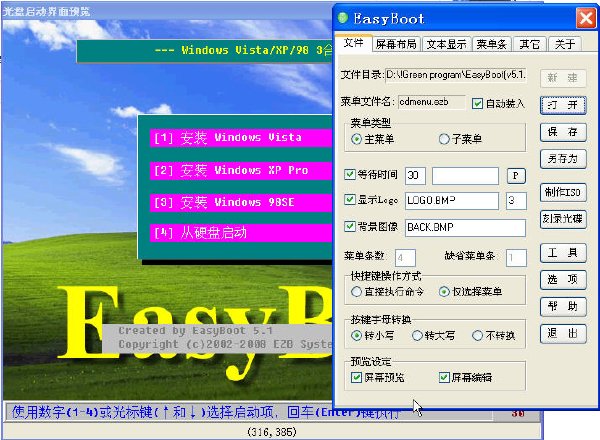Viewport: 600px width, 440px height.
Task: Click the Copyright (c)2002-2008 text line
Action: coord(225,344)
